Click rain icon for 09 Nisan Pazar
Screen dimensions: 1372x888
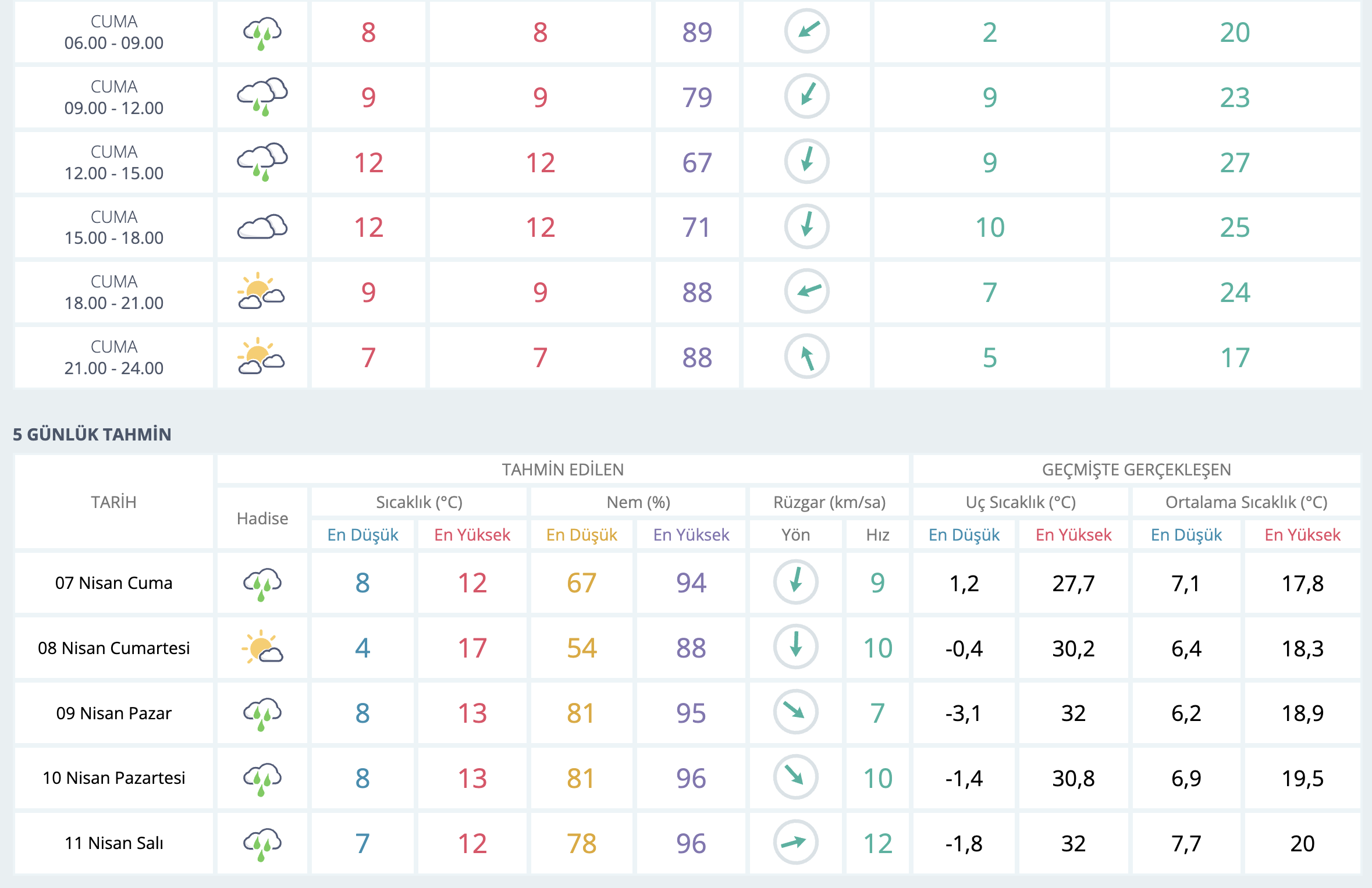click(x=262, y=712)
